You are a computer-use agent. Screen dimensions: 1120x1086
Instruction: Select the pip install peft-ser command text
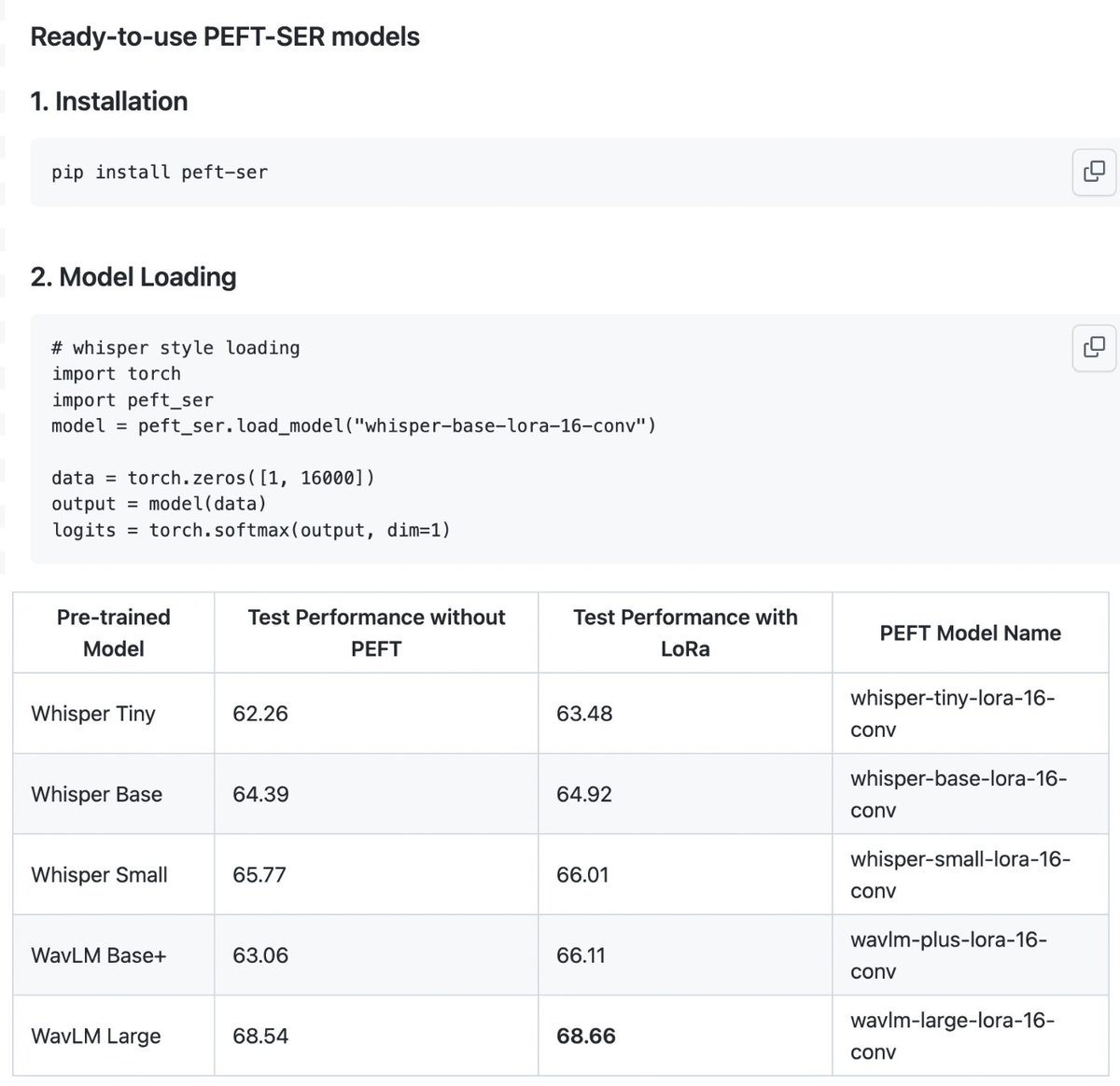coord(160,173)
